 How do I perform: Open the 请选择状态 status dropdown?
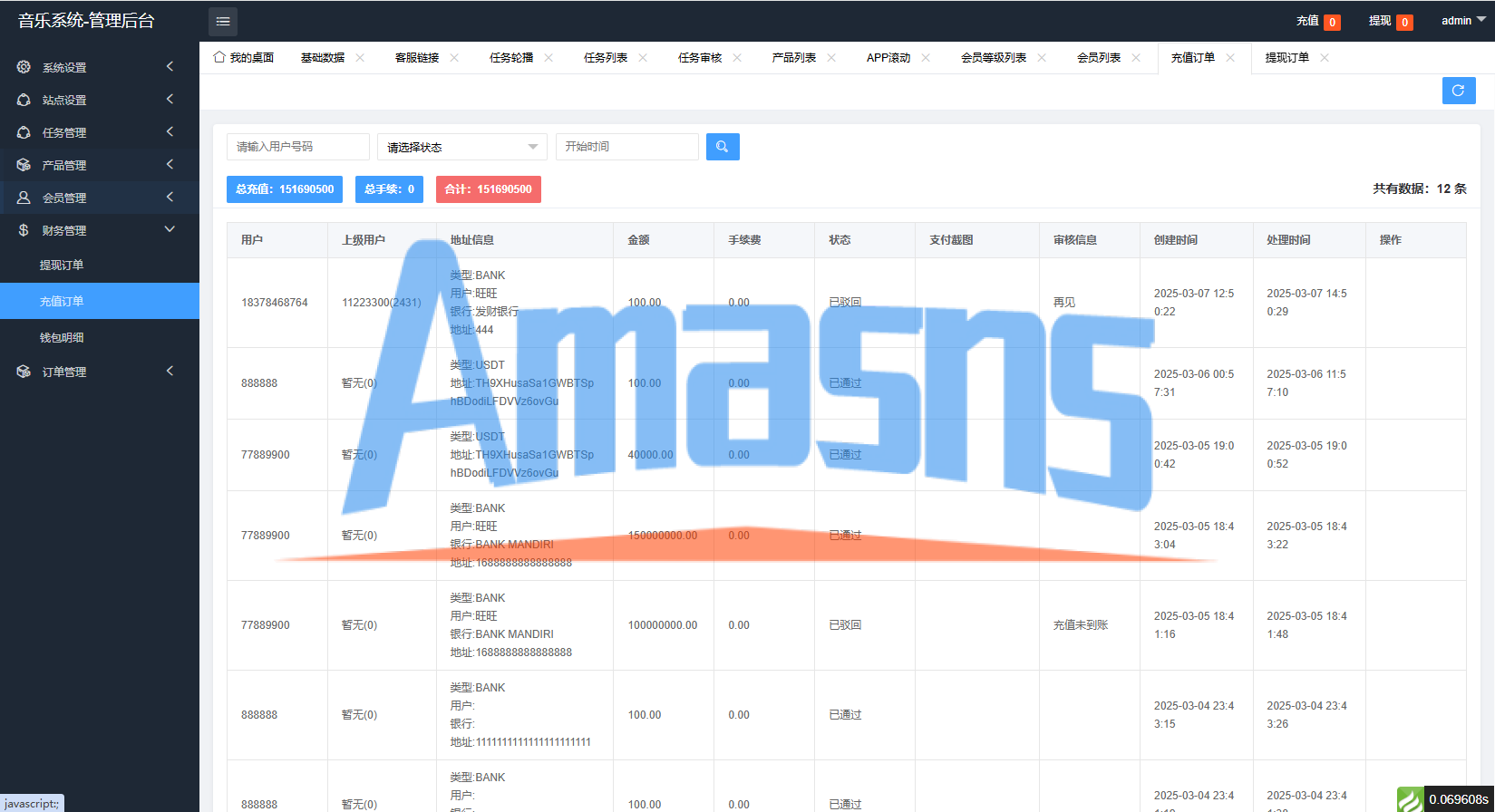pos(462,147)
